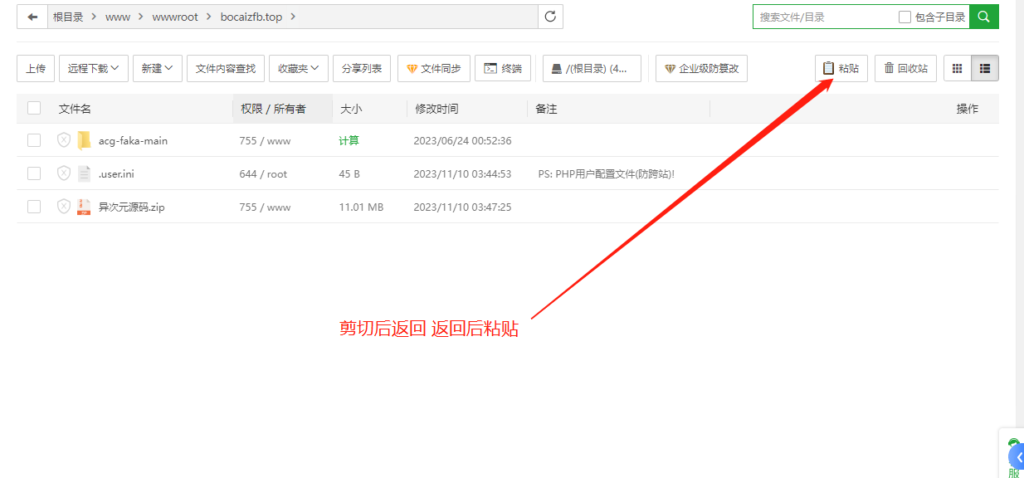Viewport: 1024px width, 478px height.
Task: Check the box for 异次元源码.zip
Action: pos(34,207)
